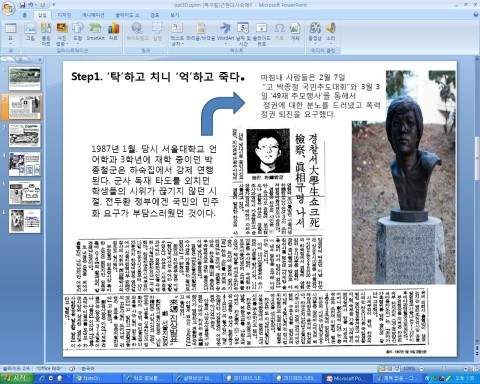Insert a SmartArt graphic

point(95,32)
